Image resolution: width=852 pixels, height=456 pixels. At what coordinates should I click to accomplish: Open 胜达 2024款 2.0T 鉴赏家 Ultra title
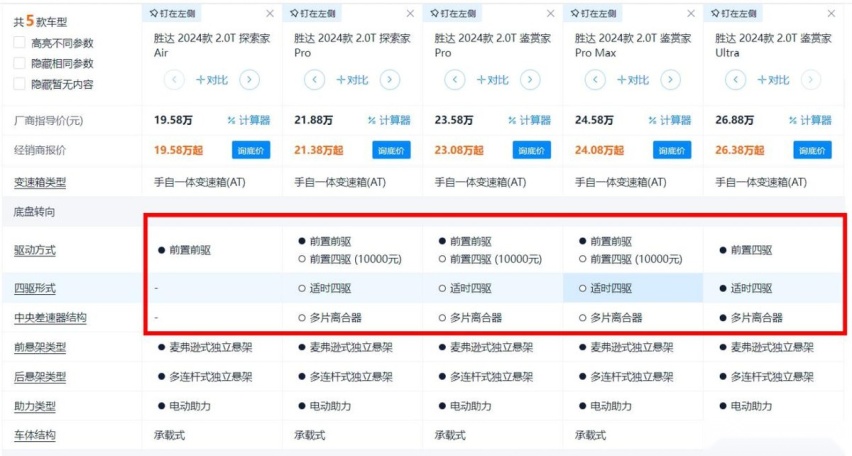click(773, 45)
